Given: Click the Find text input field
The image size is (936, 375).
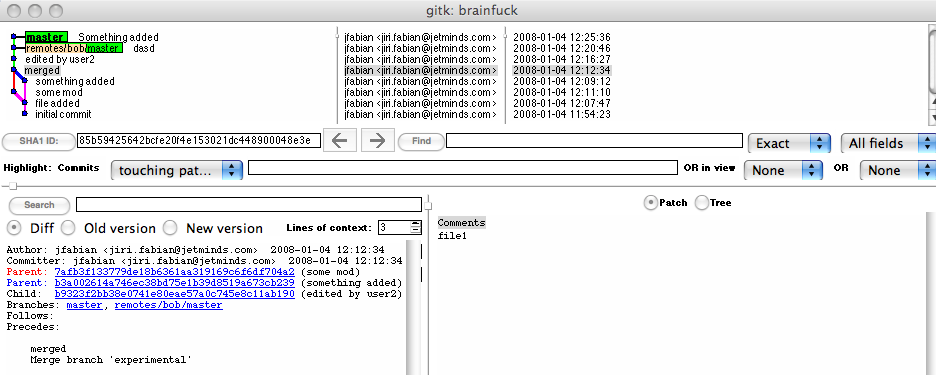Looking at the screenshot, I should (595, 141).
